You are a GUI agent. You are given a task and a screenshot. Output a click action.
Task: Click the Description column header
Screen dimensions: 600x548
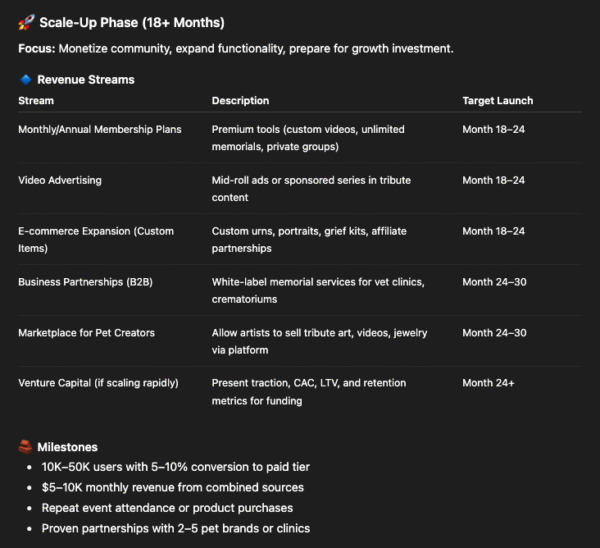(240, 100)
